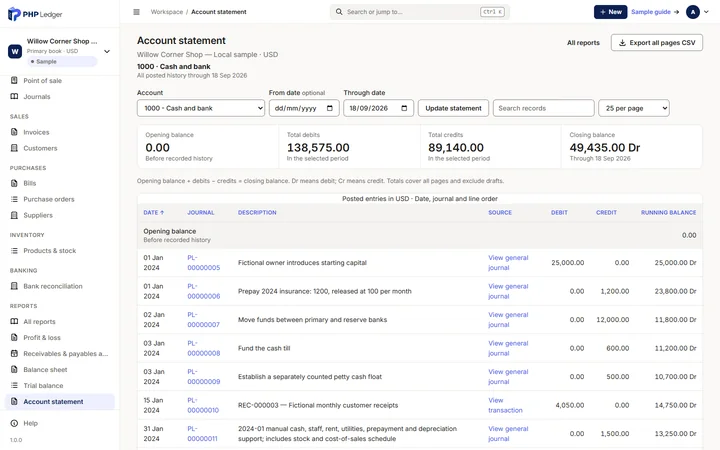Sort by DESCRIPTION column header
Screen dimensions: 720x450
pos(257,212)
